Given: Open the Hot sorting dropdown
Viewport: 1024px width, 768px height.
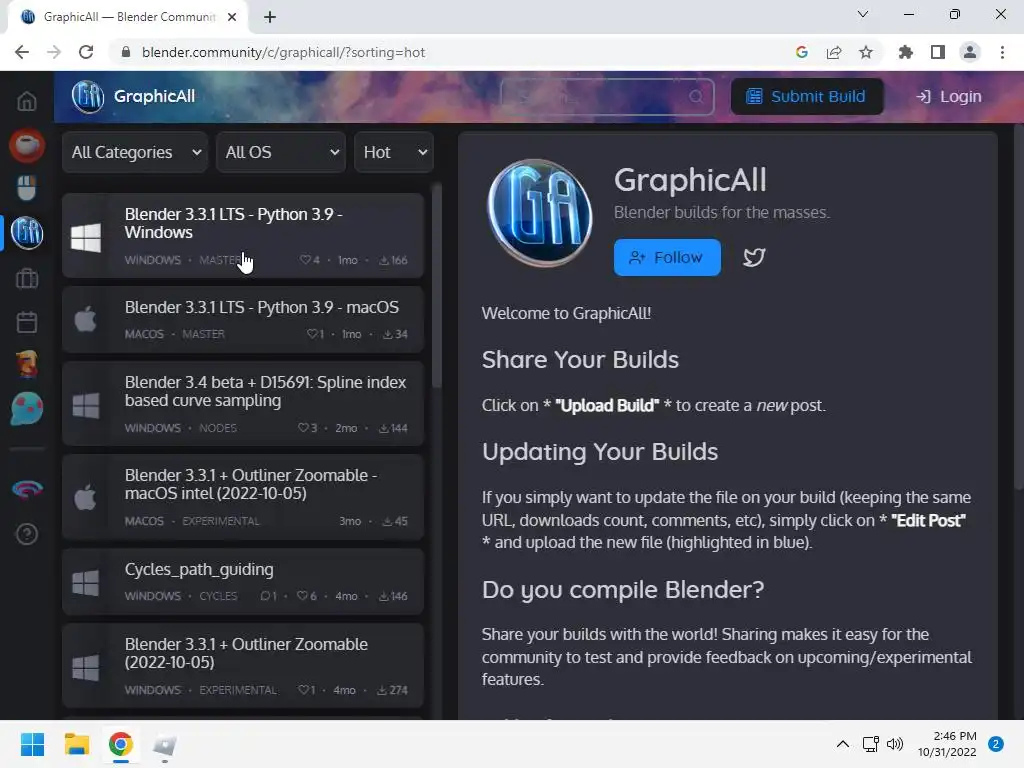Looking at the screenshot, I should point(394,152).
